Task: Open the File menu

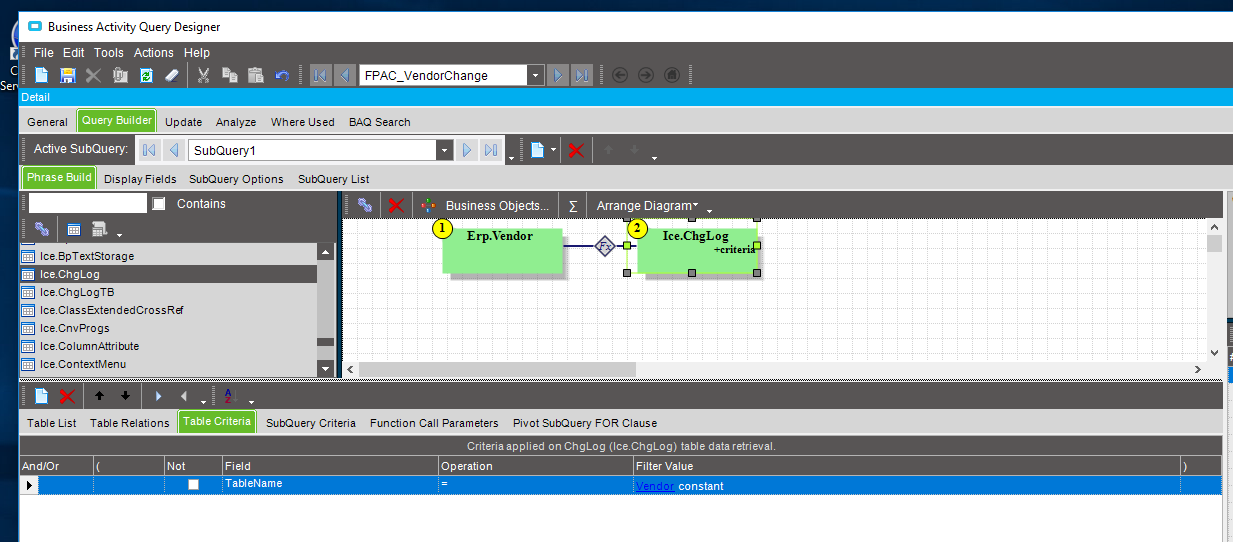Action: (44, 52)
